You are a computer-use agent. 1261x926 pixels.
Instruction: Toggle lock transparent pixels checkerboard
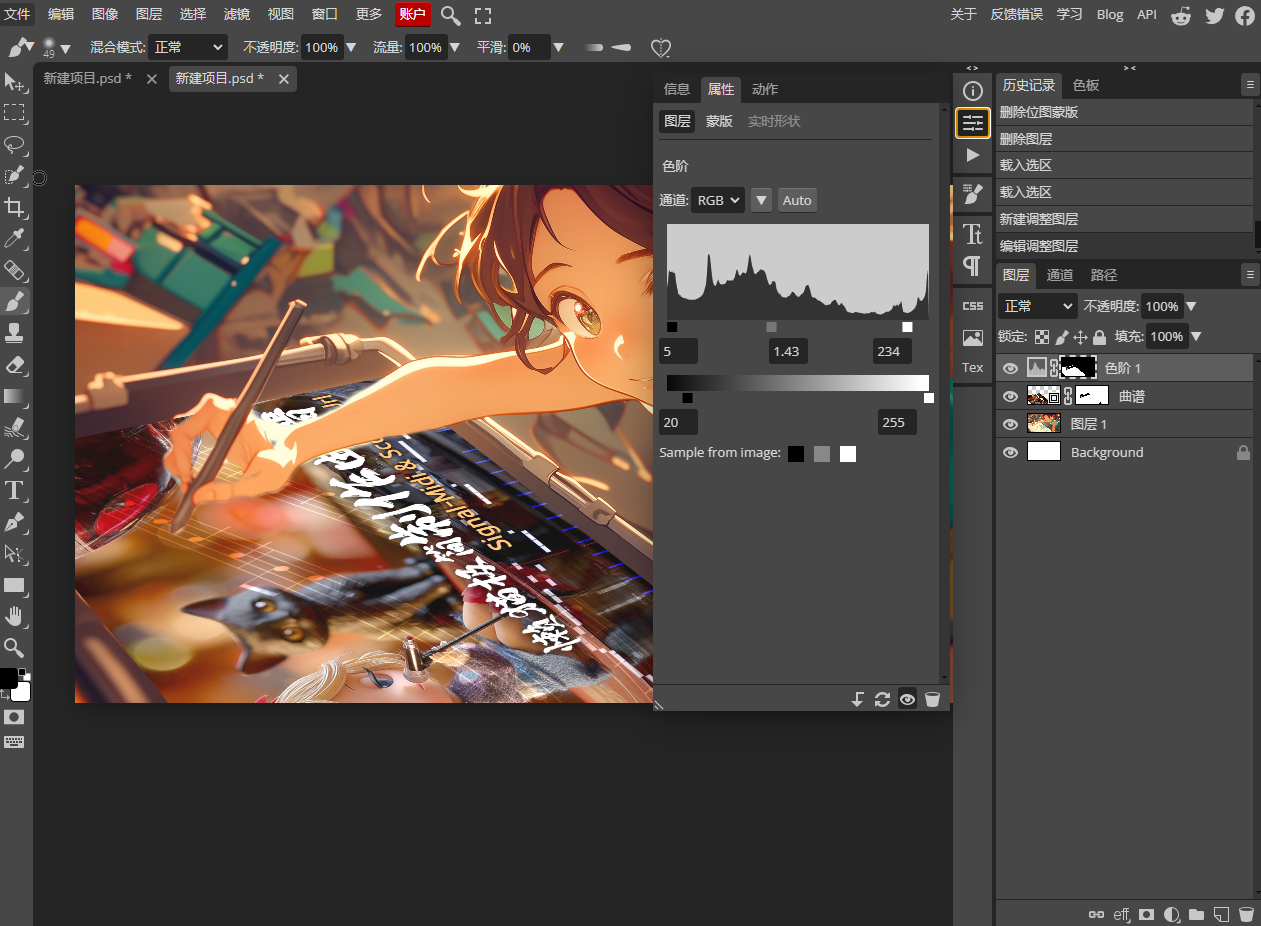(1042, 337)
